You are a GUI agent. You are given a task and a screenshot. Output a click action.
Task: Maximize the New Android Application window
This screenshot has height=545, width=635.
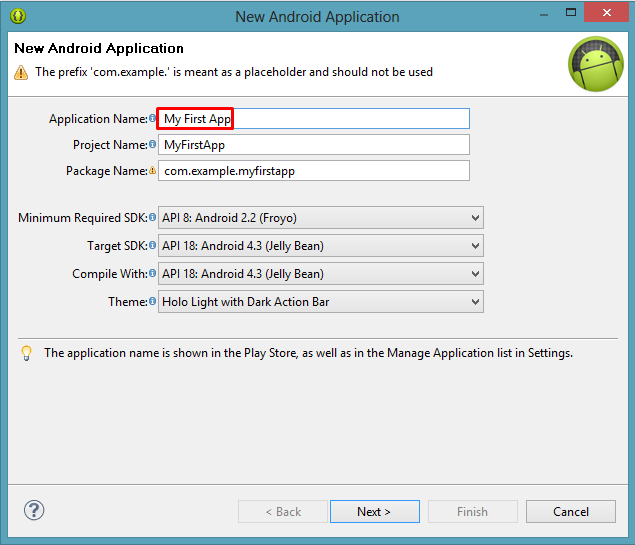571,13
